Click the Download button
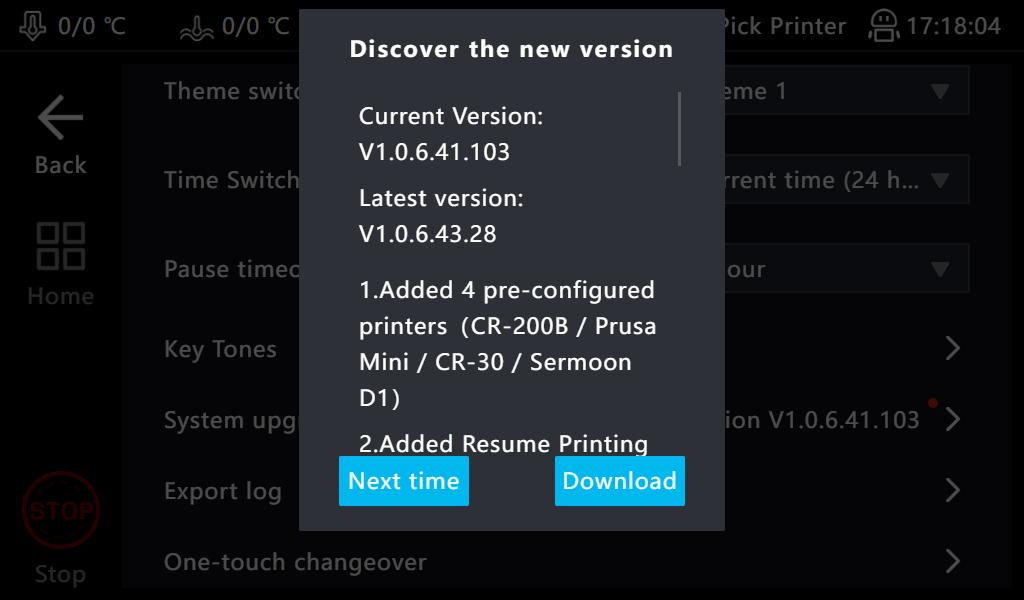 click(619, 481)
